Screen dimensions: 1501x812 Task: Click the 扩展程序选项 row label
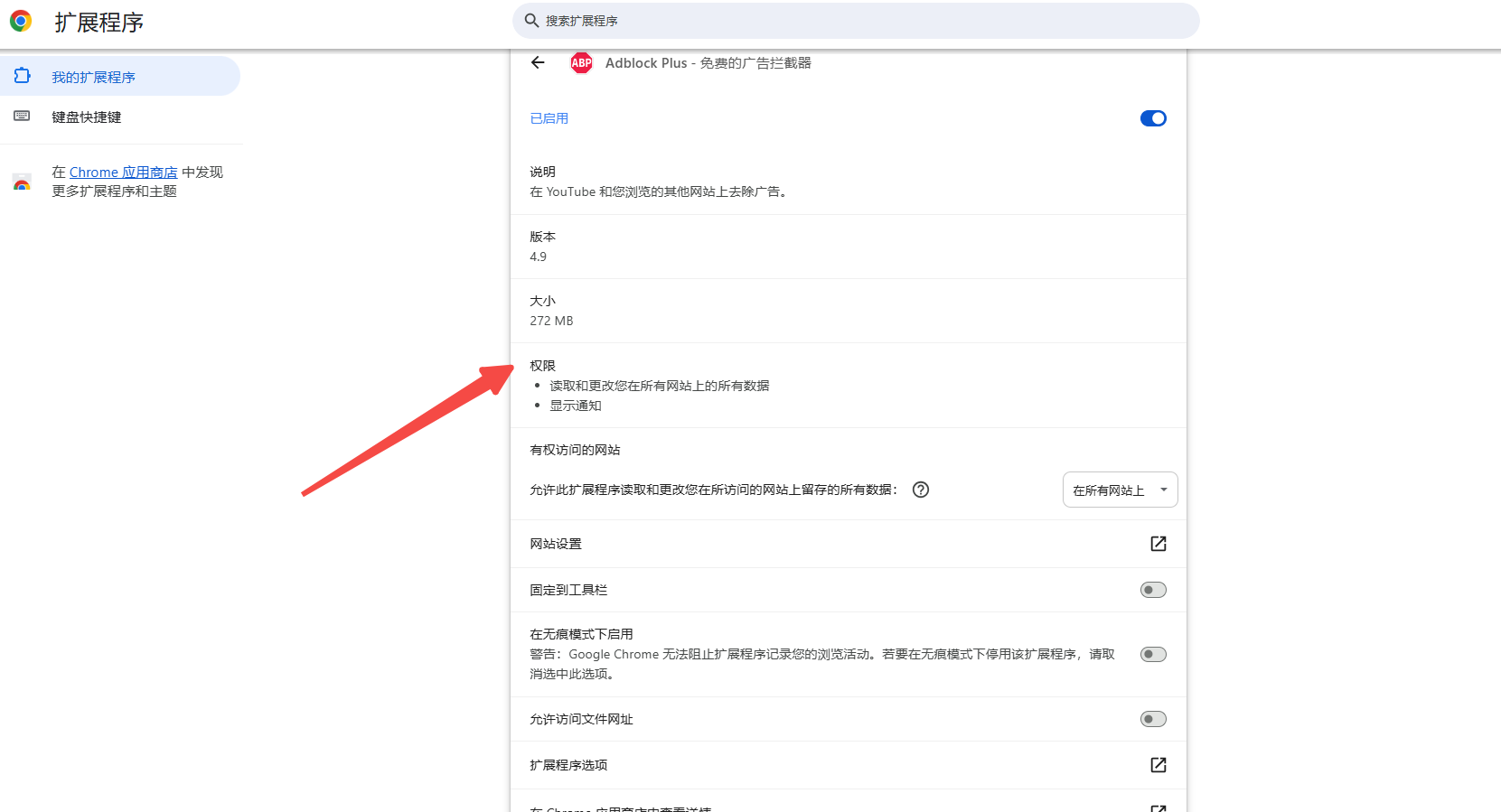coord(568,765)
